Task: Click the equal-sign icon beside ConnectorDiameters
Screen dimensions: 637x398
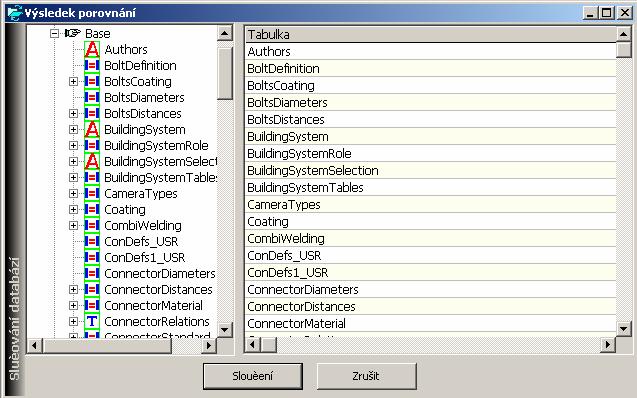Action: tap(92, 273)
